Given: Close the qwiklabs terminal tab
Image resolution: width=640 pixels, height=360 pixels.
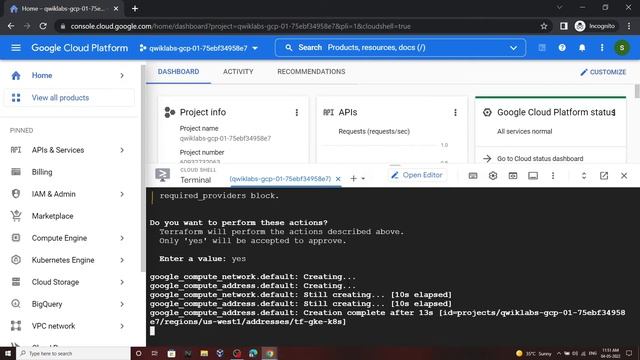Looking at the screenshot, I should point(338,179).
